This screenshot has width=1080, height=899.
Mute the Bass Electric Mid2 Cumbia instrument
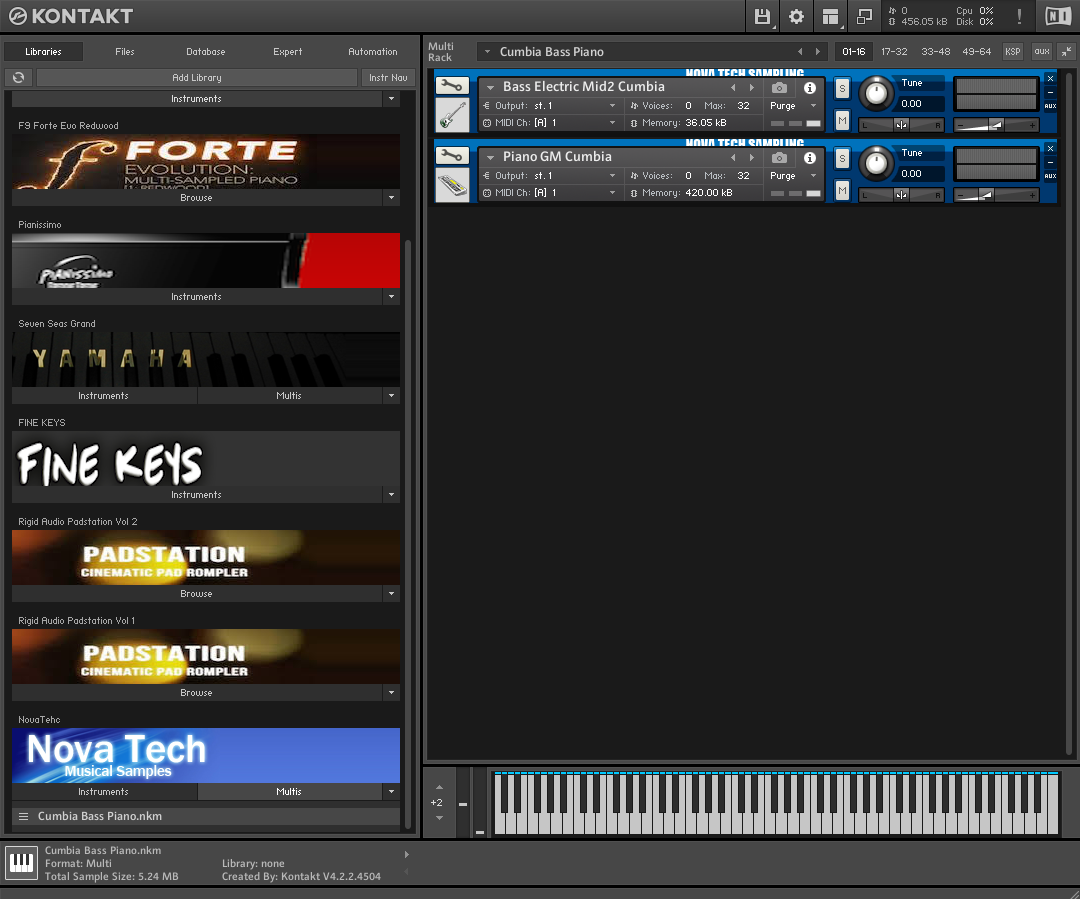(842, 121)
